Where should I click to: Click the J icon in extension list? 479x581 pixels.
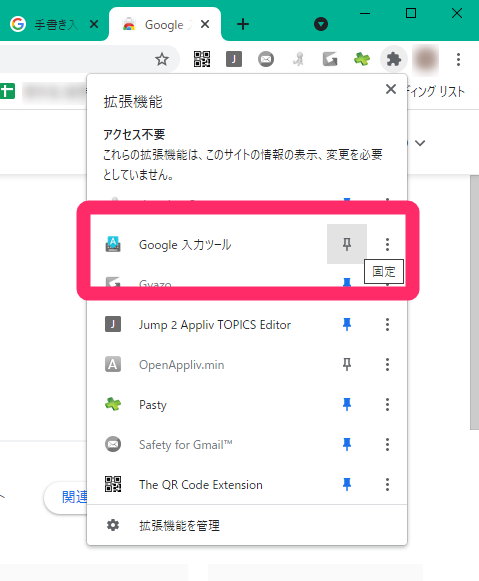coord(113,325)
